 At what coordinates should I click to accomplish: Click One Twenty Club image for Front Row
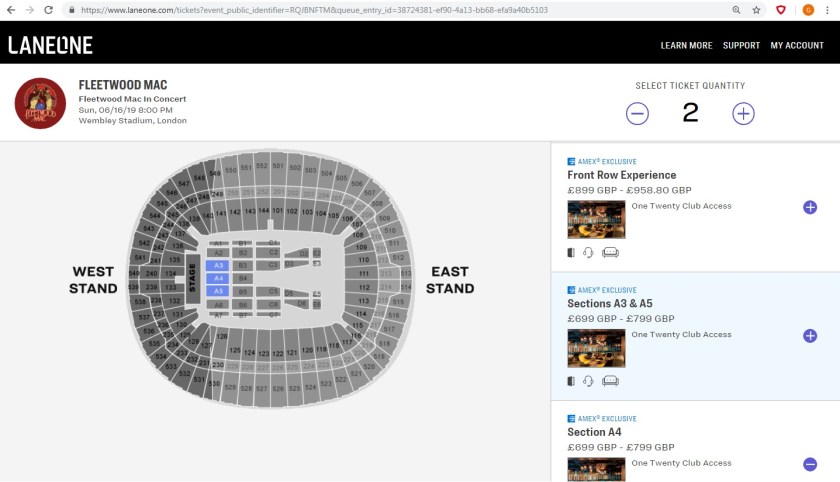[596, 219]
